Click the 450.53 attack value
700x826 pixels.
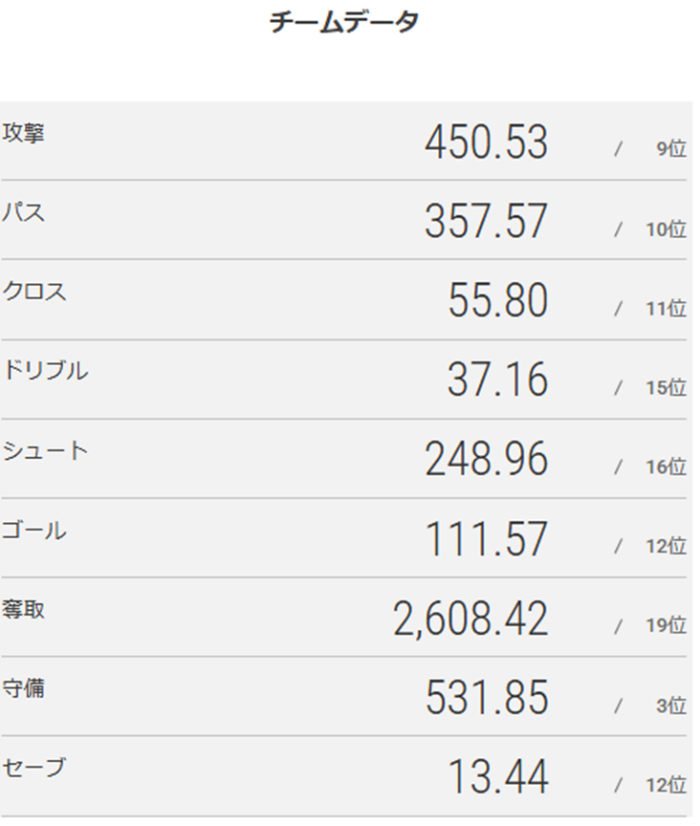(486, 143)
